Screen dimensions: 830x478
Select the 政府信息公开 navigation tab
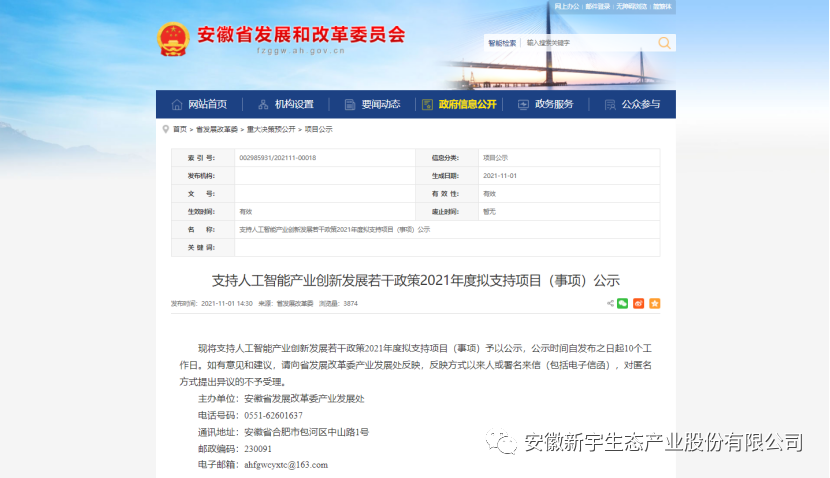(x=459, y=105)
